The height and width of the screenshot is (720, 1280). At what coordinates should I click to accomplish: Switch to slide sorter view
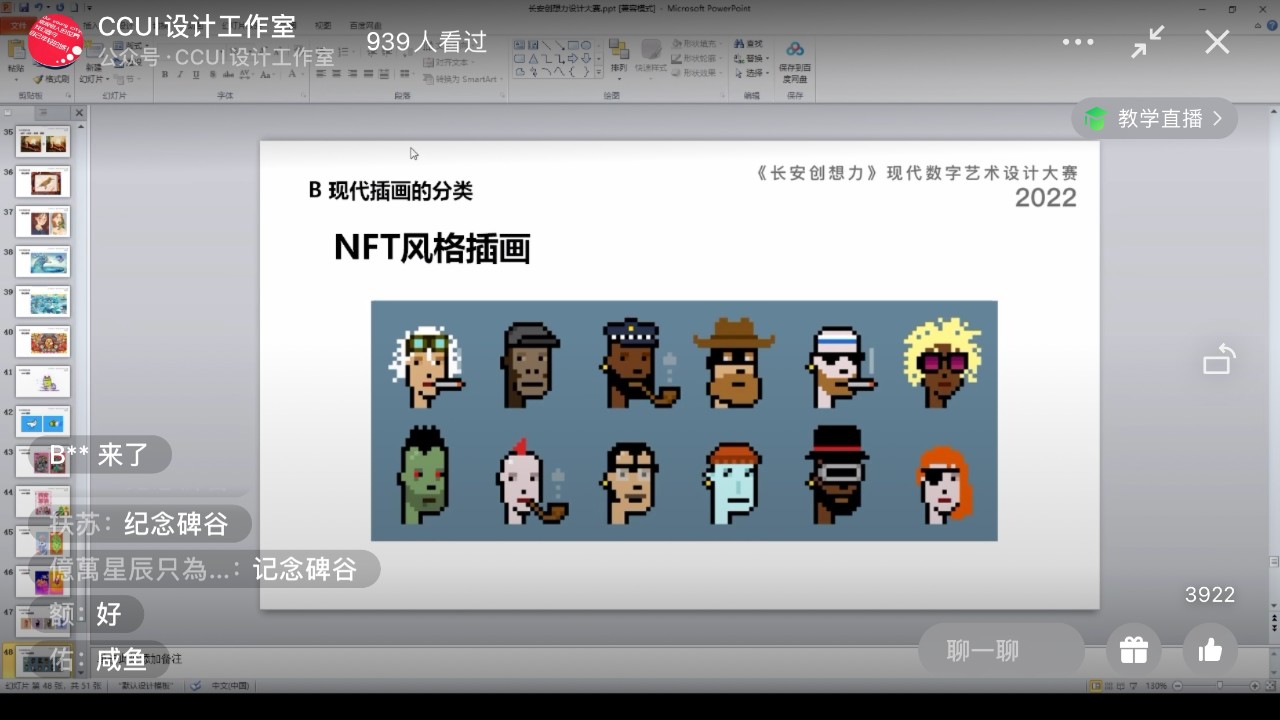1109,686
